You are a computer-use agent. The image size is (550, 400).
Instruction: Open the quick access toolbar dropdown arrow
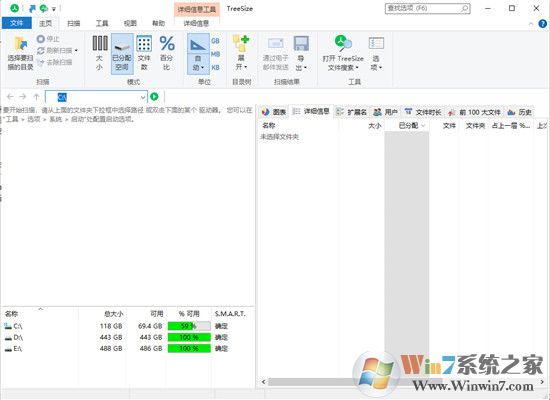coord(54,8)
